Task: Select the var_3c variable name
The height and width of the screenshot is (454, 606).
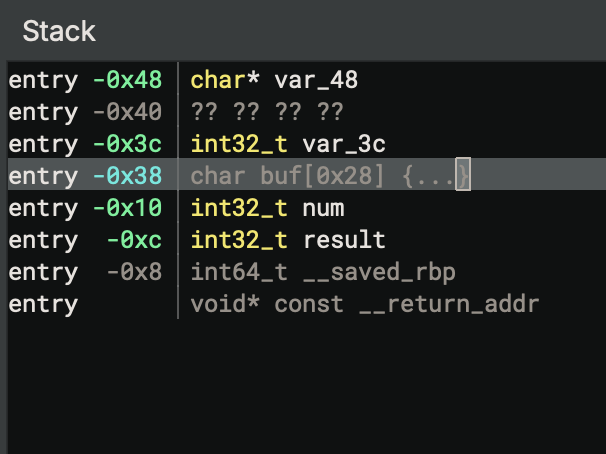Action: point(344,143)
